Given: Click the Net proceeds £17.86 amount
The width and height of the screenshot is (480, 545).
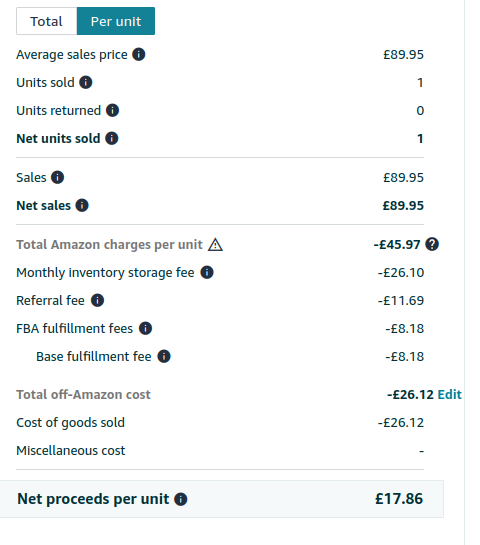Looking at the screenshot, I should tap(399, 499).
